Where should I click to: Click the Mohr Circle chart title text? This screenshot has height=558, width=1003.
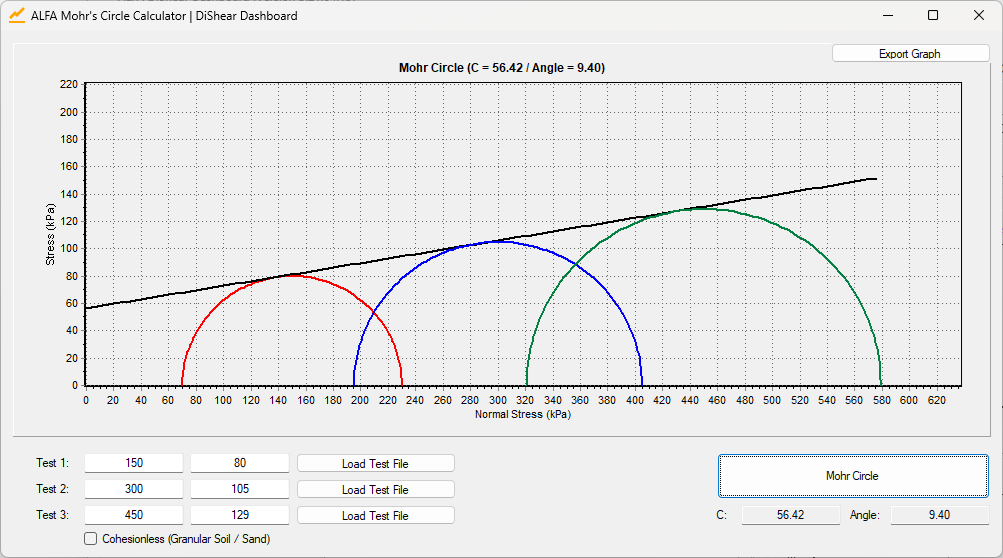tap(501, 68)
